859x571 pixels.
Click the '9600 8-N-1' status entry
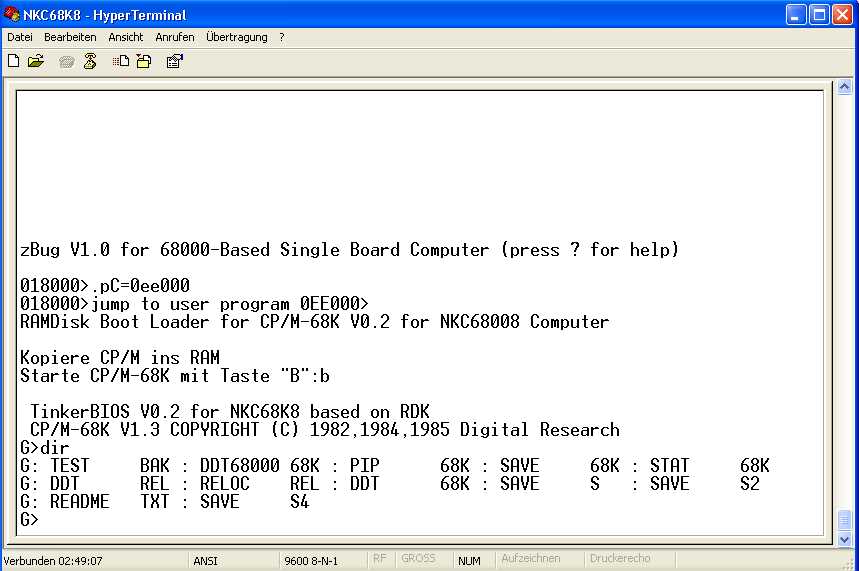pyautogui.click(x=311, y=561)
